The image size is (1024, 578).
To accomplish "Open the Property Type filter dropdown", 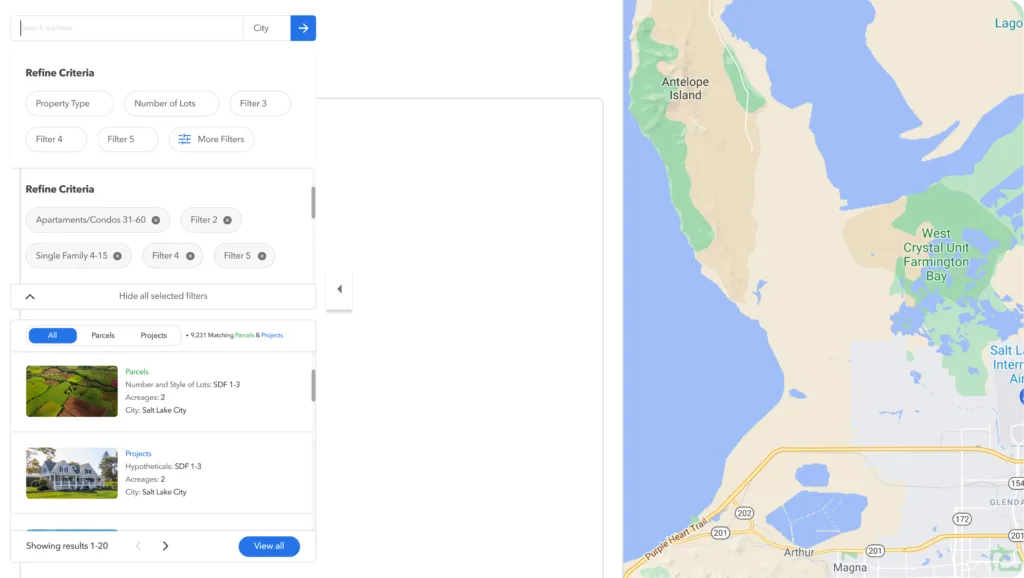I will (69, 103).
